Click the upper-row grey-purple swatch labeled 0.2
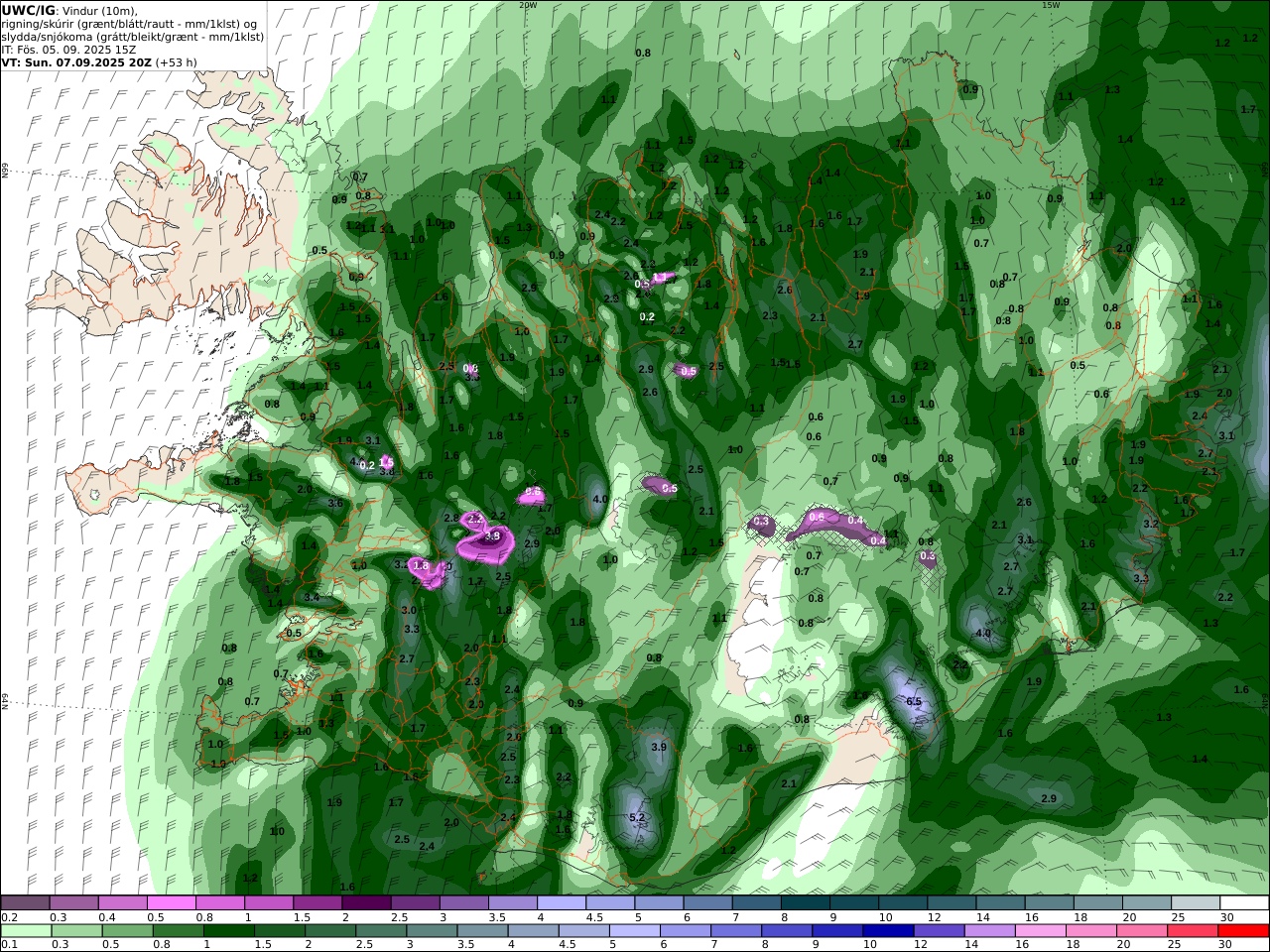Screen dimensions: 1270x952 25,903
